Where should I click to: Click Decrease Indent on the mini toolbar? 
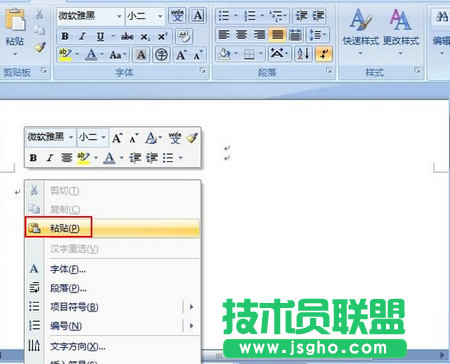(x=135, y=158)
